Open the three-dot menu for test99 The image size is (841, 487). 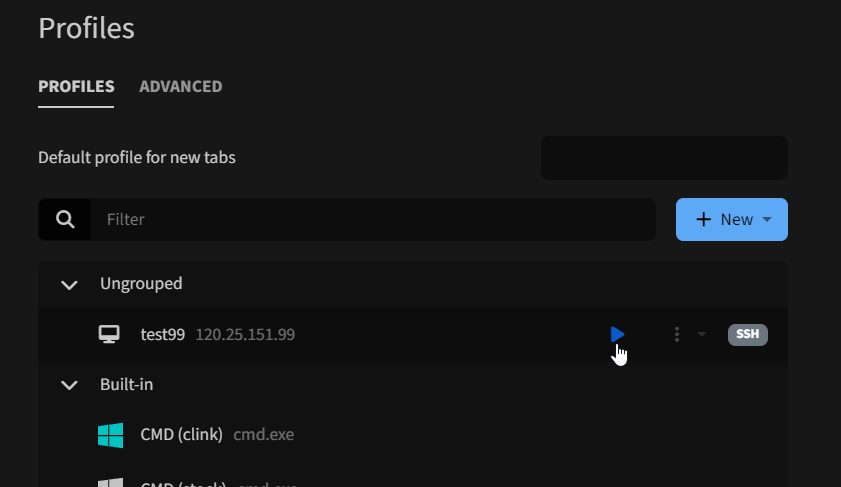677,334
